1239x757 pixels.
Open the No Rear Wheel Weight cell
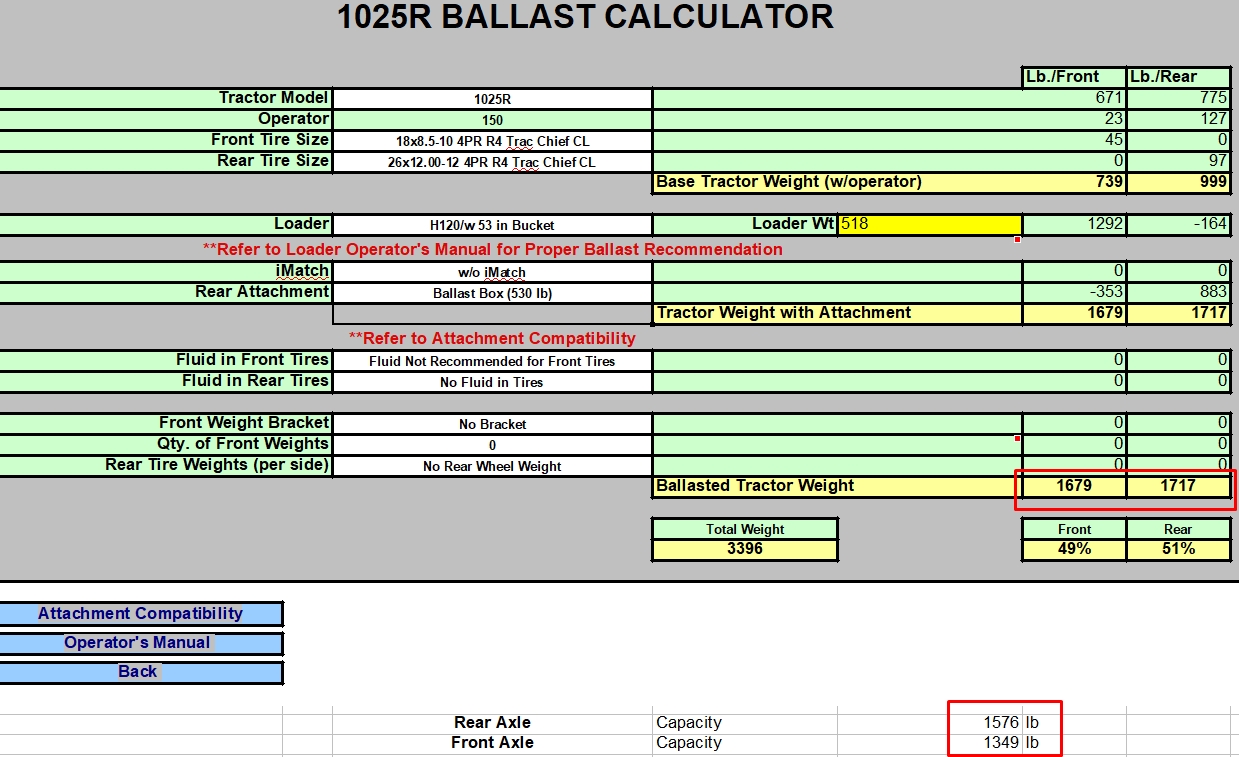pyautogui.click(x=492, y=466)
